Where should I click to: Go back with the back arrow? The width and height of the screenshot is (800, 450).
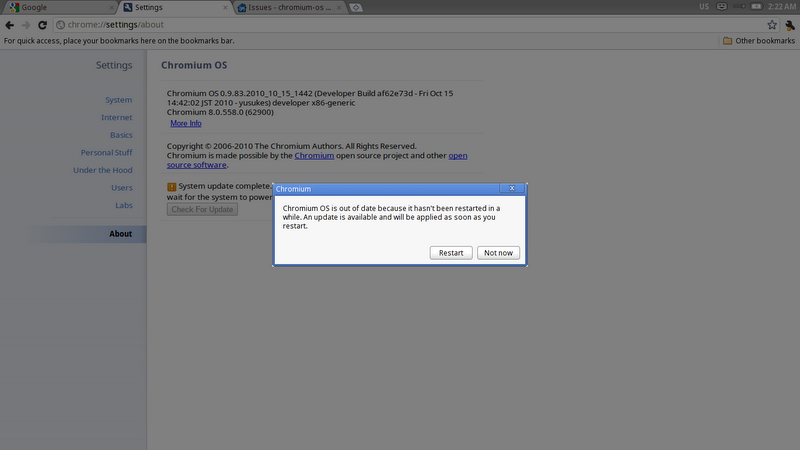pos(10,25)
